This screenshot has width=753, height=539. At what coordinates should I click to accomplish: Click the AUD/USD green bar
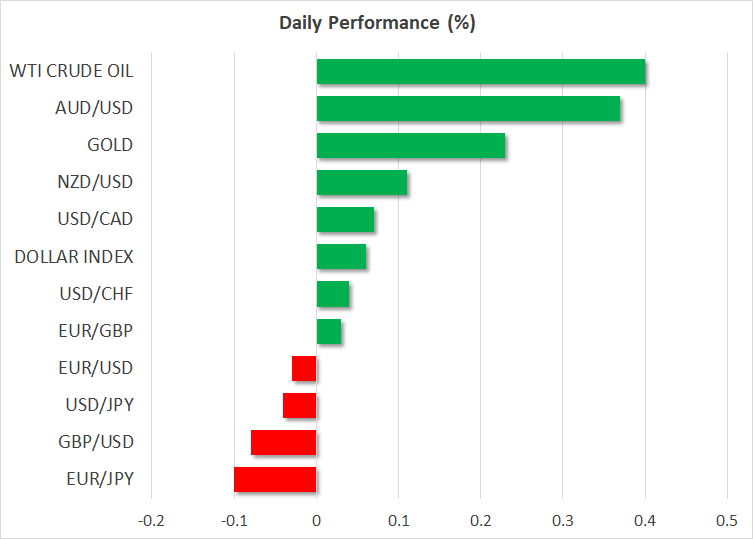pos(468,109)
